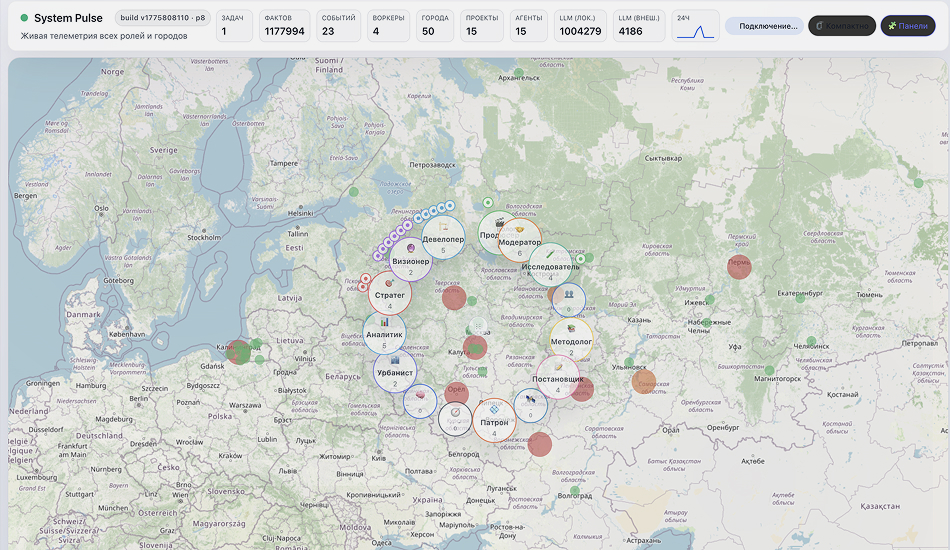Click the black compass node near Курск
Viewport: 950px width, 550px height.
click(455, 417)
